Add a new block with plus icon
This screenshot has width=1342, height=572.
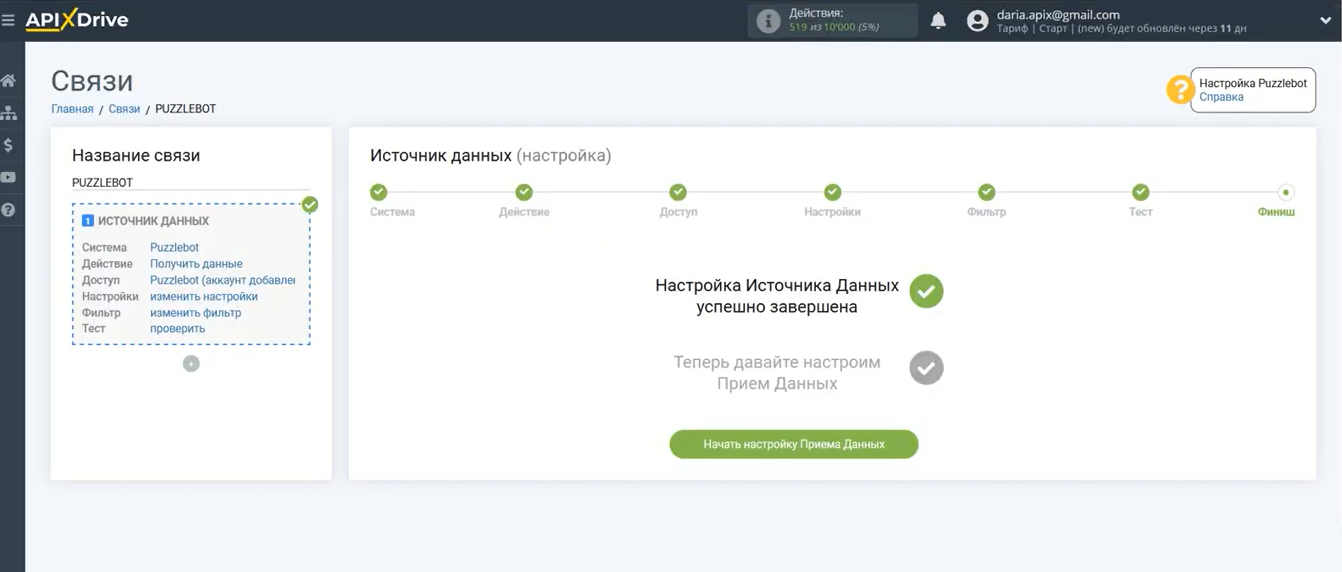[191, 364]
